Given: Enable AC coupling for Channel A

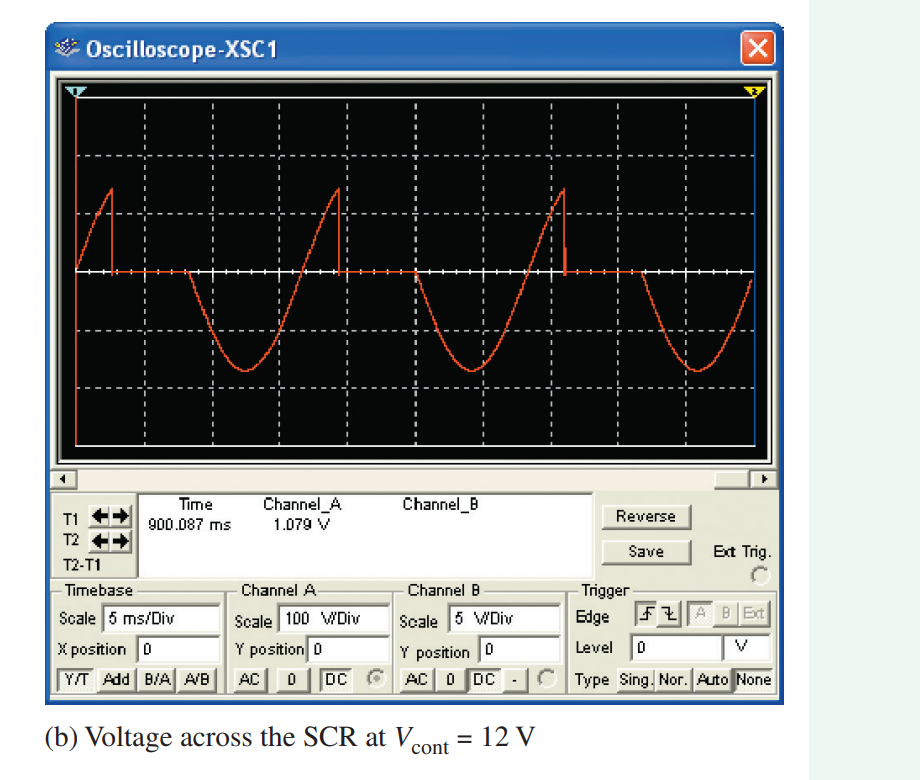Looking at the screenshot, I should tap(251, 678).
